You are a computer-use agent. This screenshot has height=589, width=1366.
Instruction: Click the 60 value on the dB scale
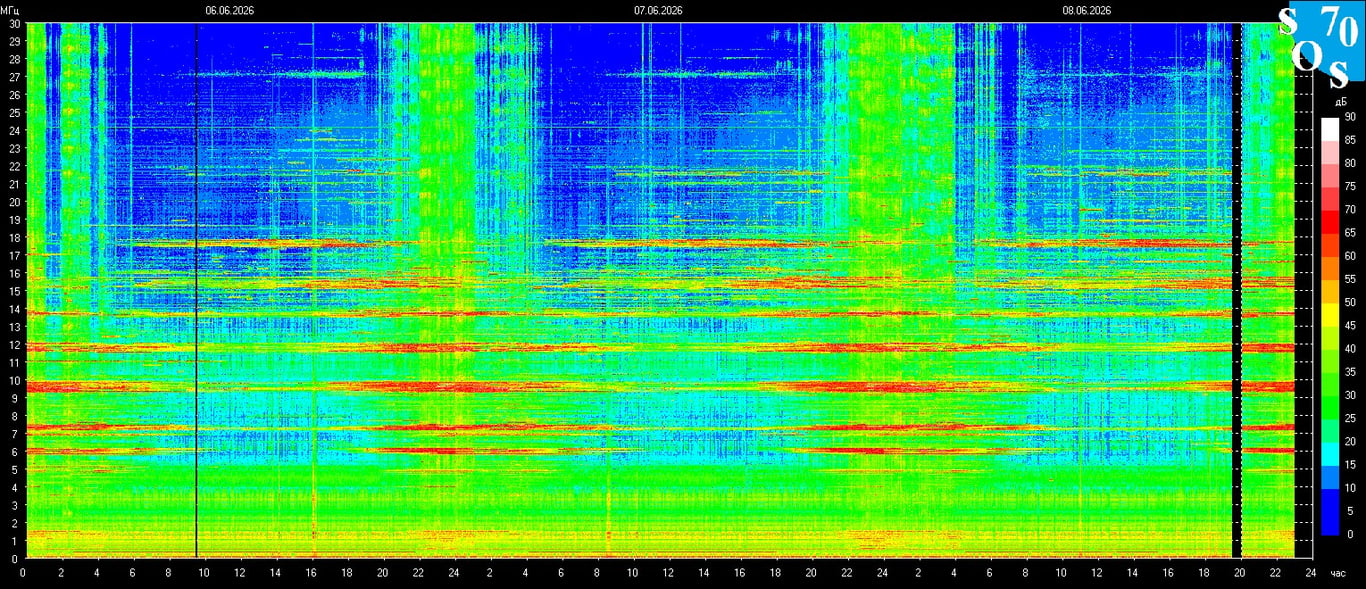coord(1350,256)
